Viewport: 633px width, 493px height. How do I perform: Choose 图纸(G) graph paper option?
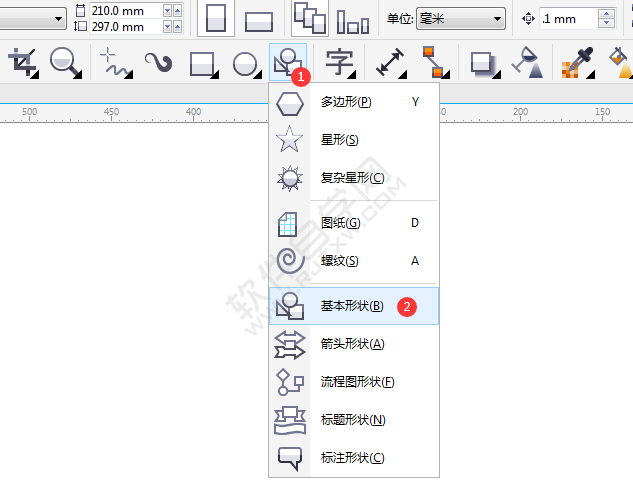[354, 223]
